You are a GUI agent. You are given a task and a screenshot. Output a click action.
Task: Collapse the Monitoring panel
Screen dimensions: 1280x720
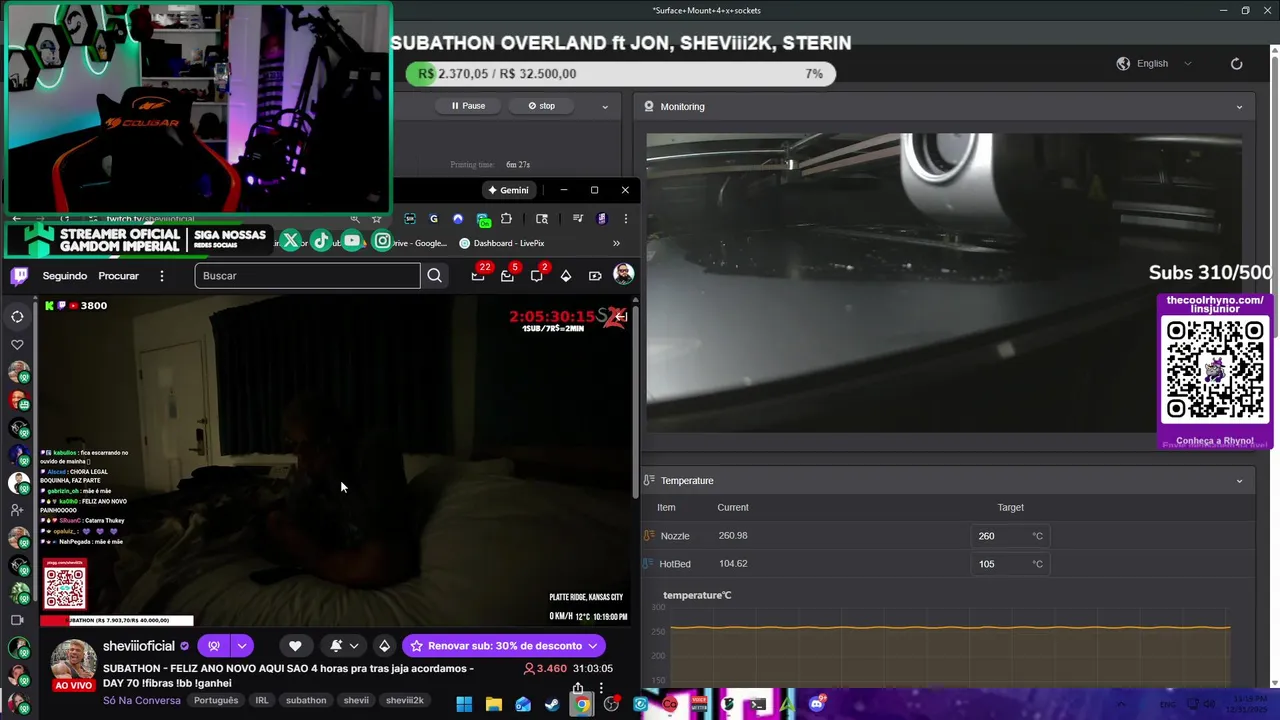tap(1239, 107)
